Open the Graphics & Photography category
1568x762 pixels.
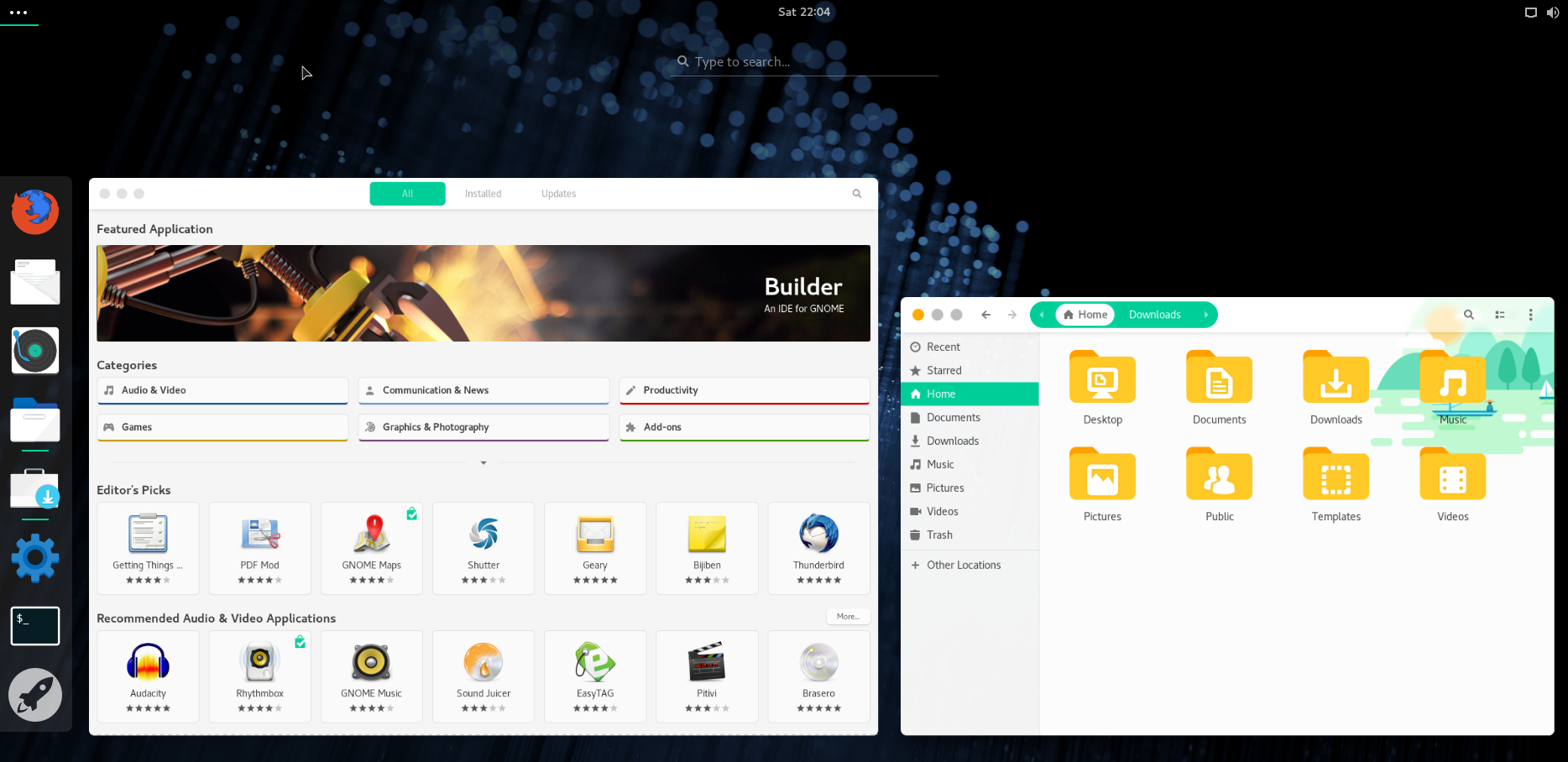click(x=483, y=427)
